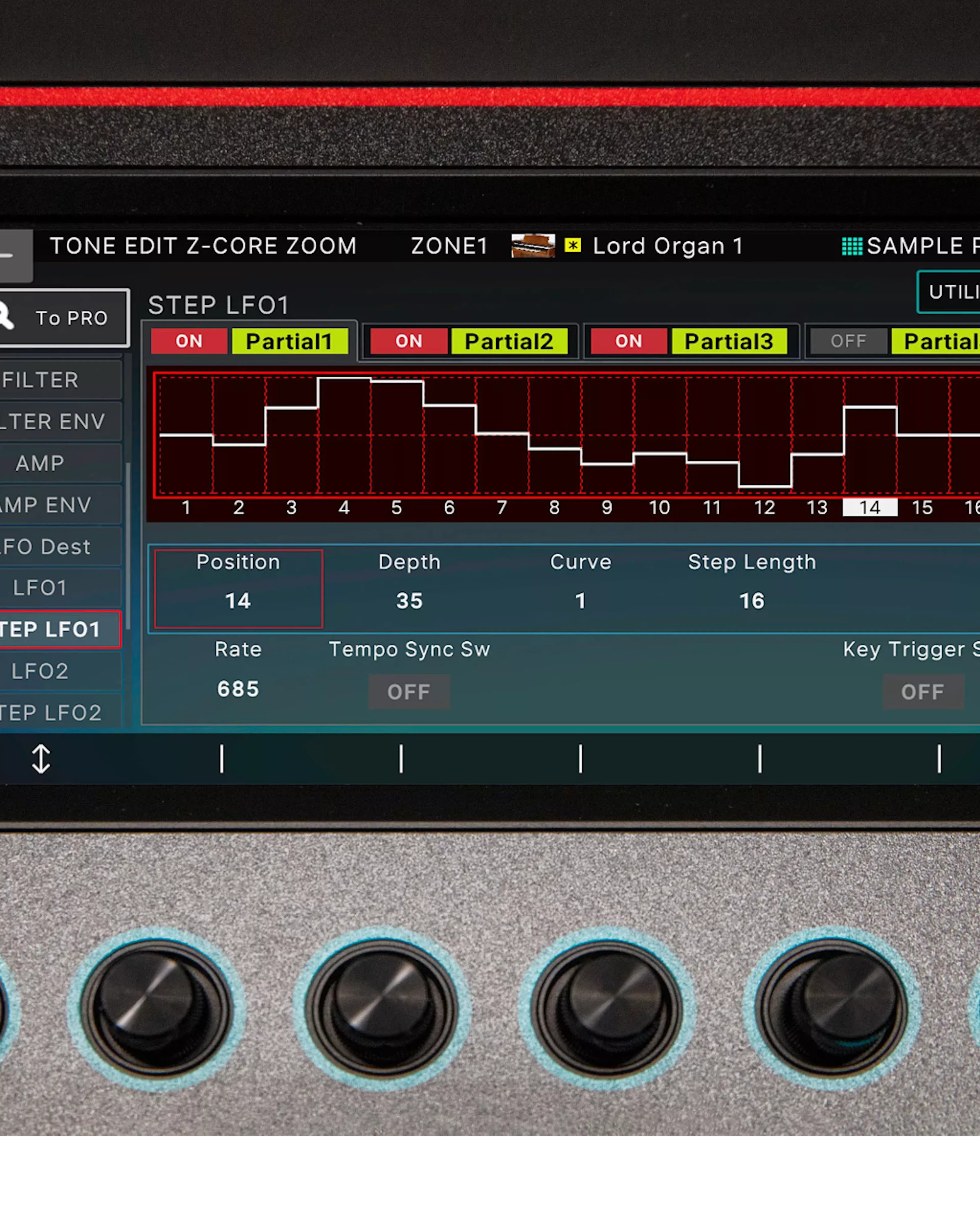Viewport: 980px width, 1225px height.
Task: Select step number 4 under the graph
Action: 344,507
